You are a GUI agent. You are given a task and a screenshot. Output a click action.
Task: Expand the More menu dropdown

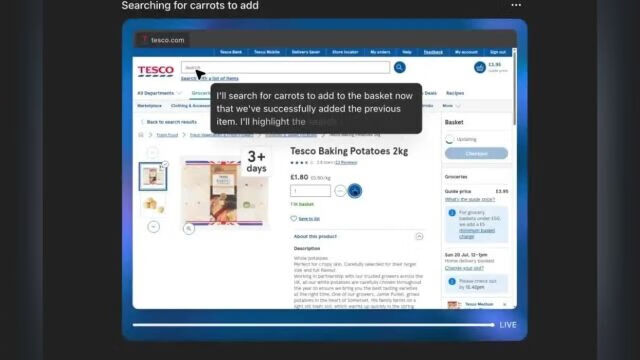451,106
